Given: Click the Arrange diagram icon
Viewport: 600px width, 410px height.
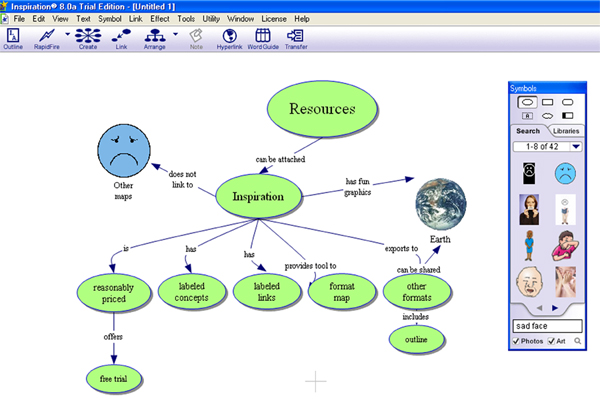Looking at the screenshot, I should click(155, 38).
